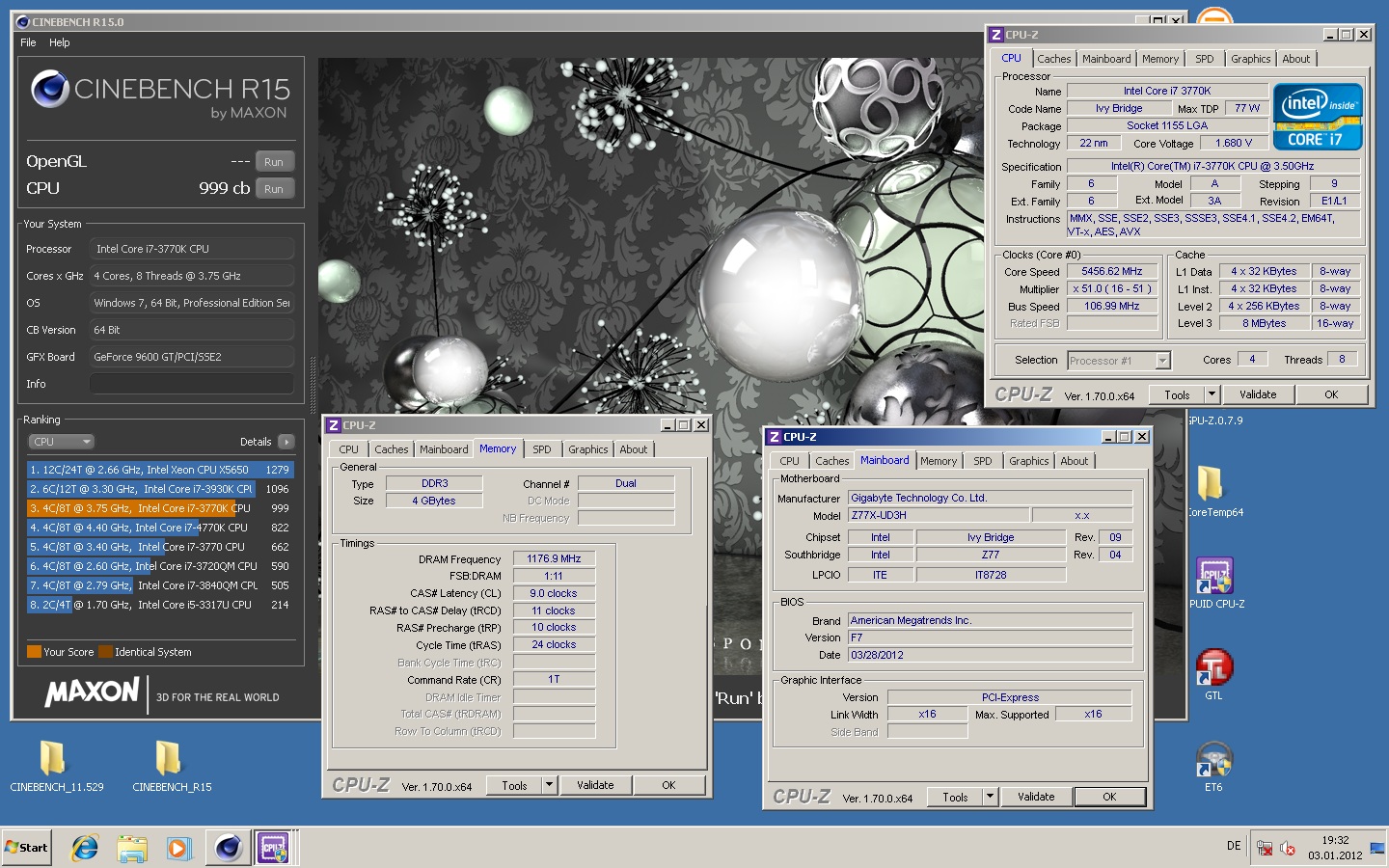The image size is (1389, 868).
Task: Click the Gigabyte Technology manufacturer field
Action: click(990, 498)
